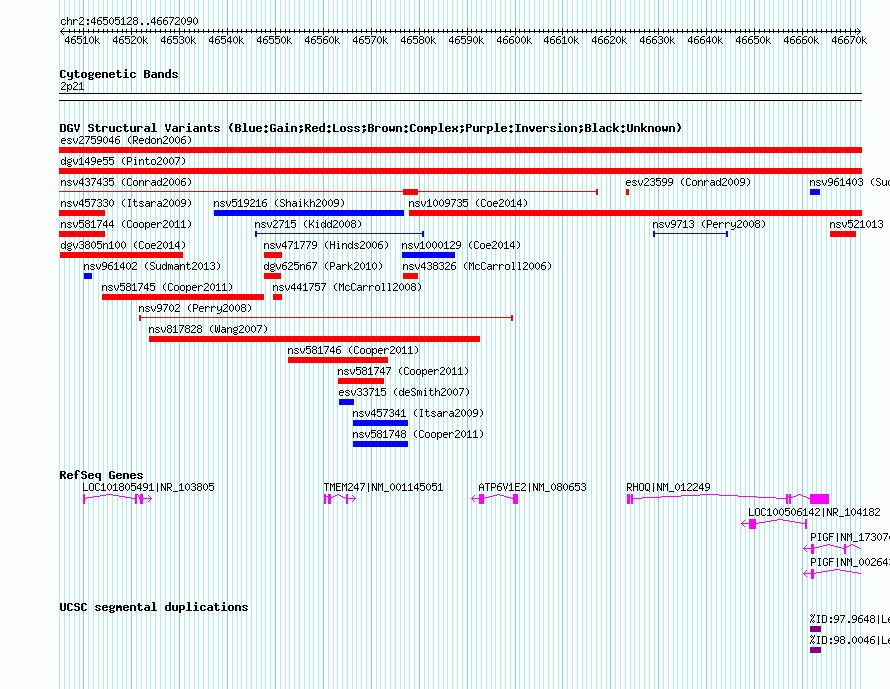The height and width of the screenshot is (689, 890).
Task: Click the nsv9713 (Perry2008) thin blue line
Action: point(690,234)
